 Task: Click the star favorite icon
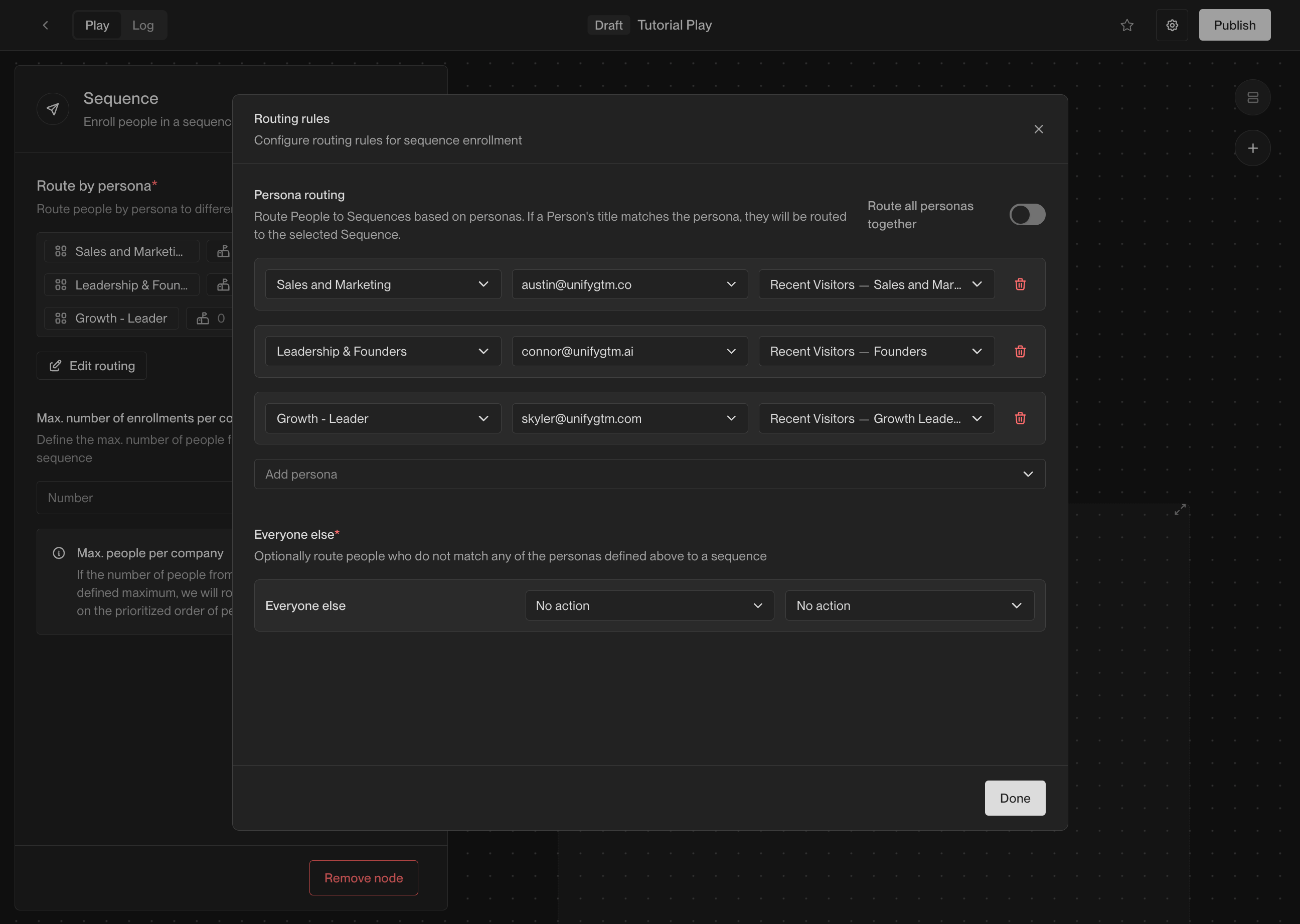coord(1126,25)
